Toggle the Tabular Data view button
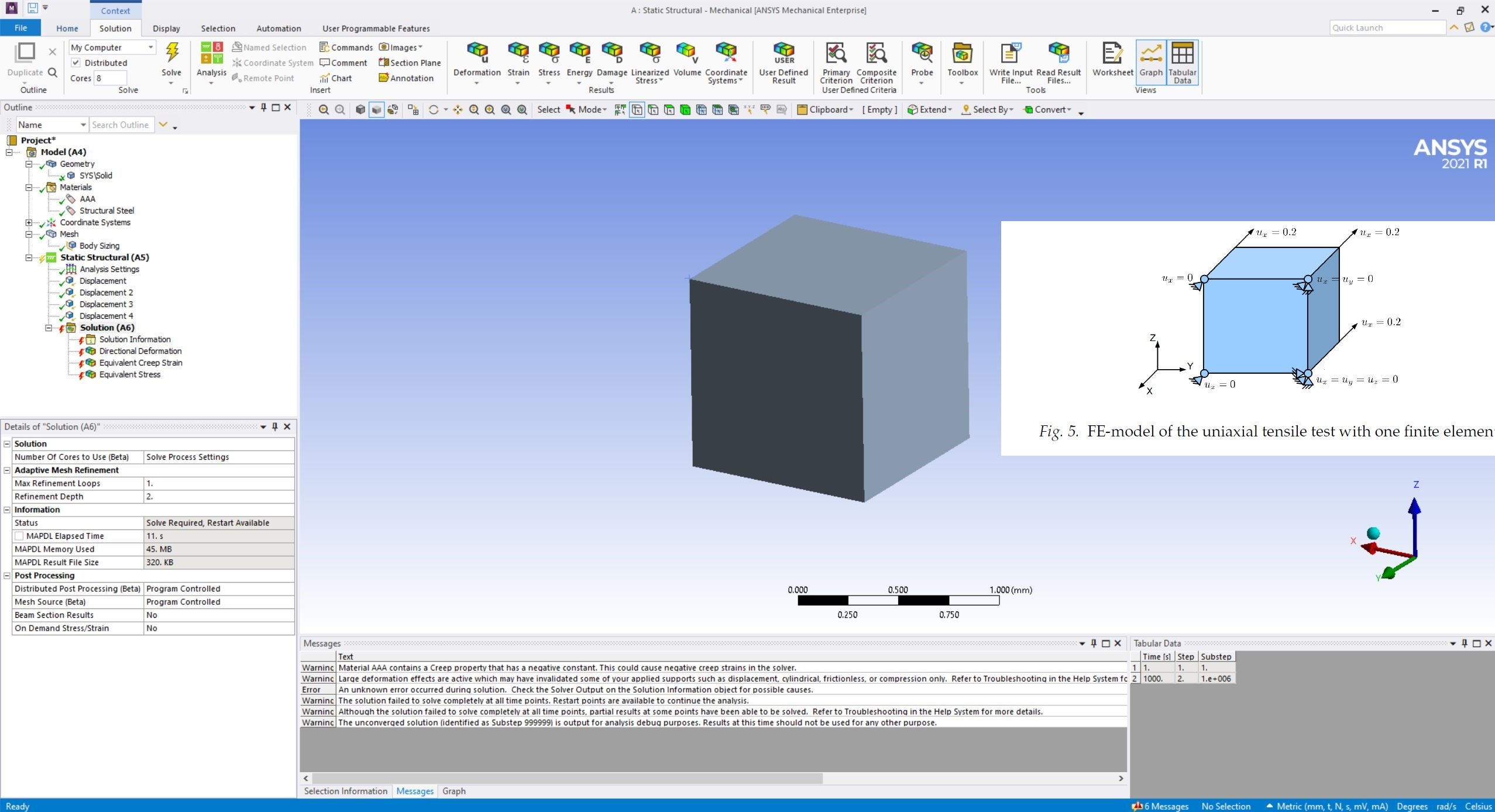Image resolution: width=1495 pixels, height=812 pixels. coord(1182,62)
